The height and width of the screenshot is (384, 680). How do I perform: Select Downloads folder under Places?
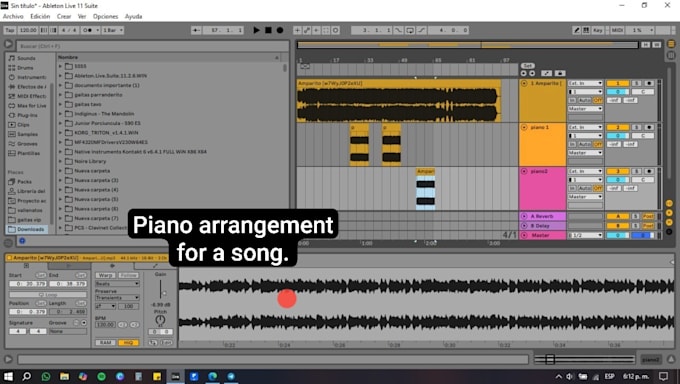[30, 229]
